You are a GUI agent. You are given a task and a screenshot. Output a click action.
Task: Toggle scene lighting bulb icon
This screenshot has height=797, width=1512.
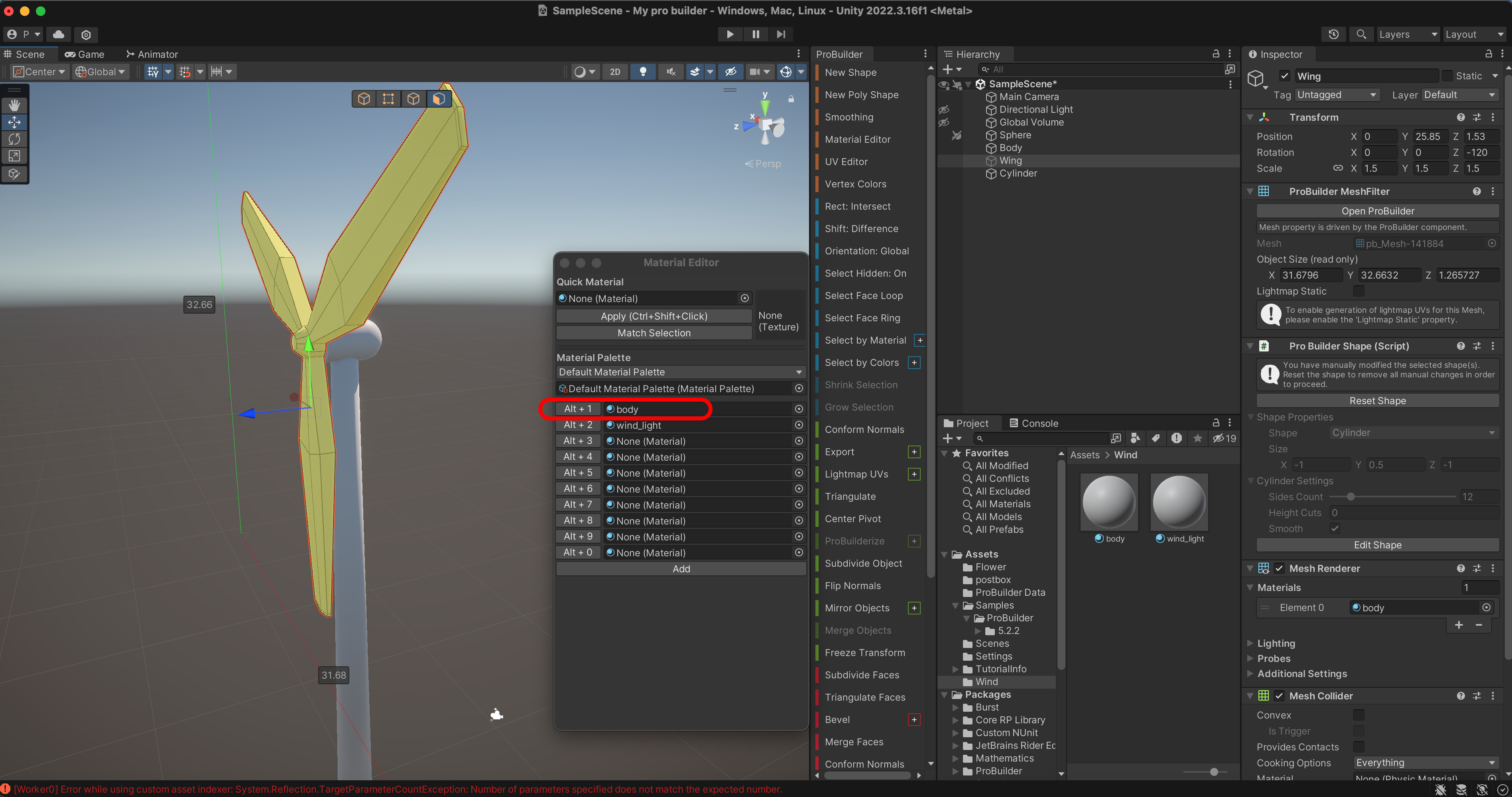tap(643, 72)
